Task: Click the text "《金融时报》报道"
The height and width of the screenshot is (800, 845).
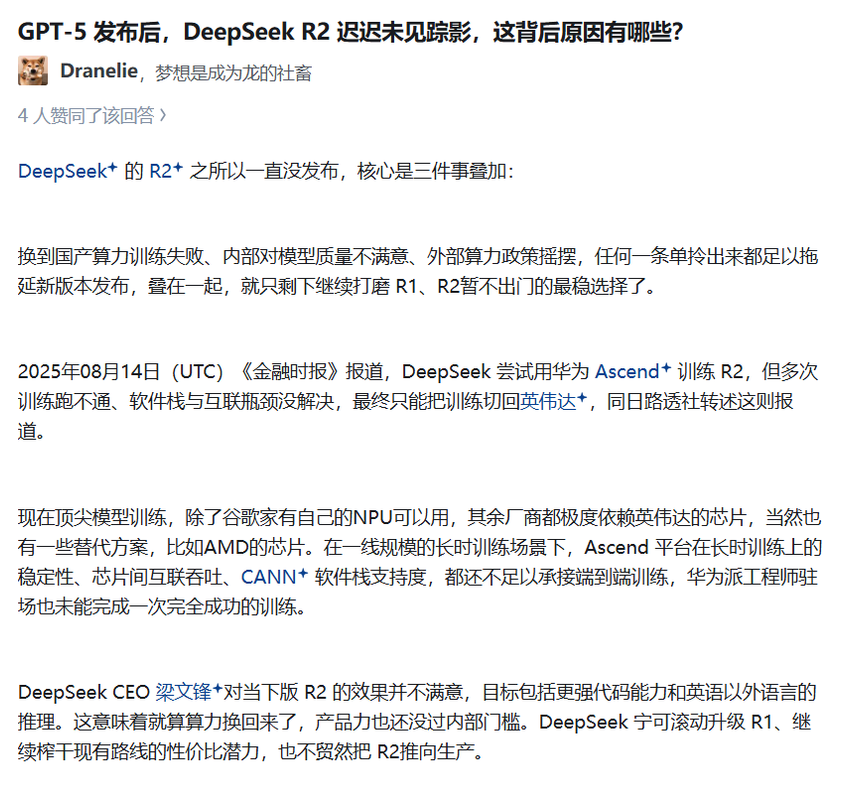Action: pos(311,371)
